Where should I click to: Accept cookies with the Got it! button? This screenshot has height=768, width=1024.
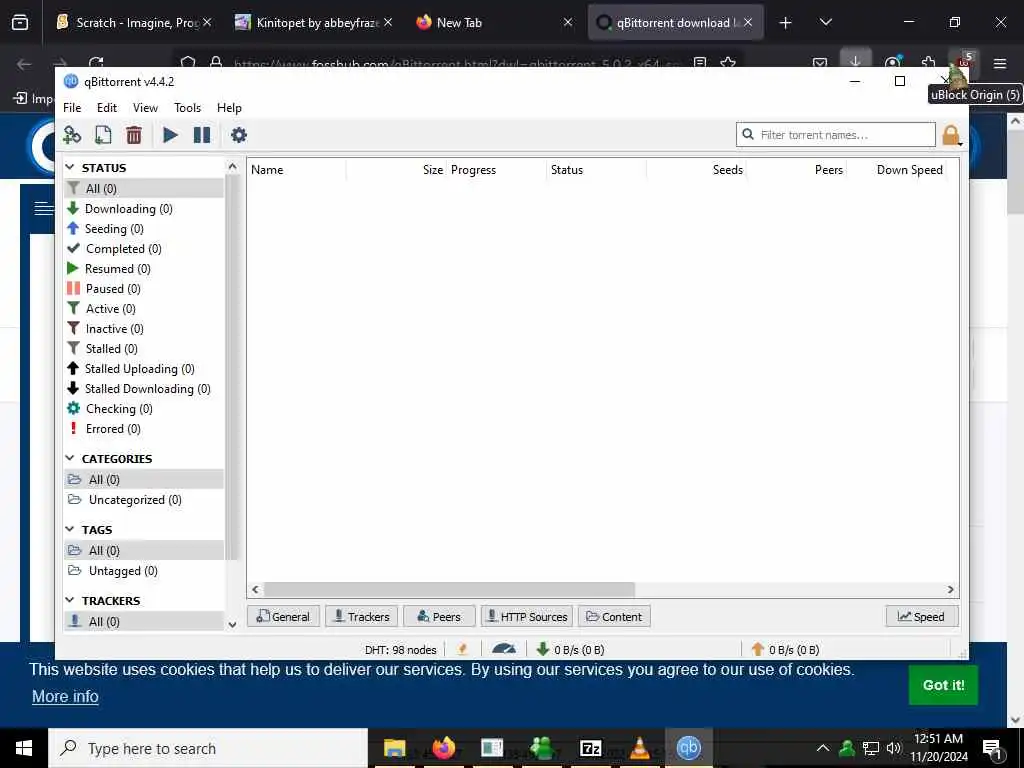coord(943,685)
